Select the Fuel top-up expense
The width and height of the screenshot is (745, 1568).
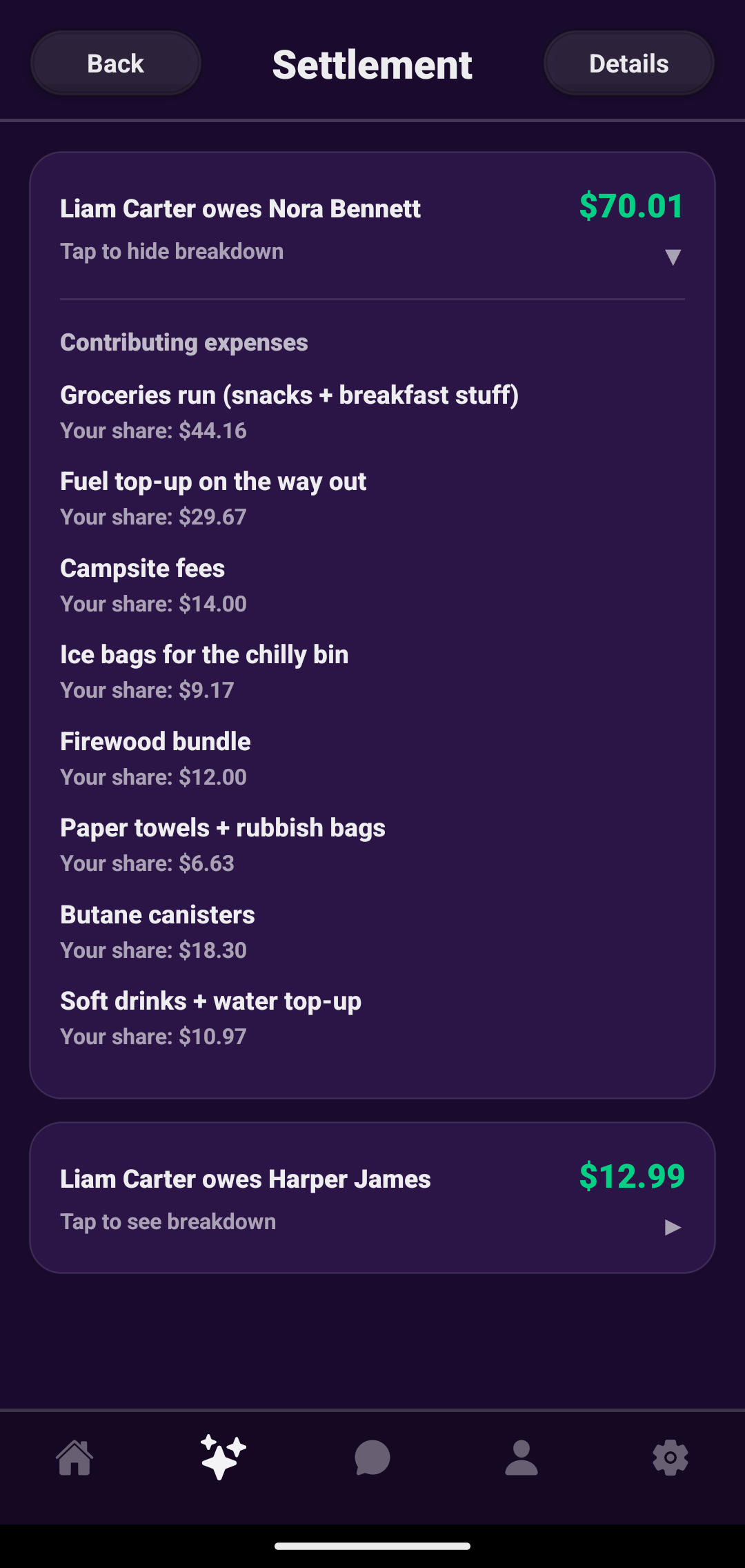213,482
